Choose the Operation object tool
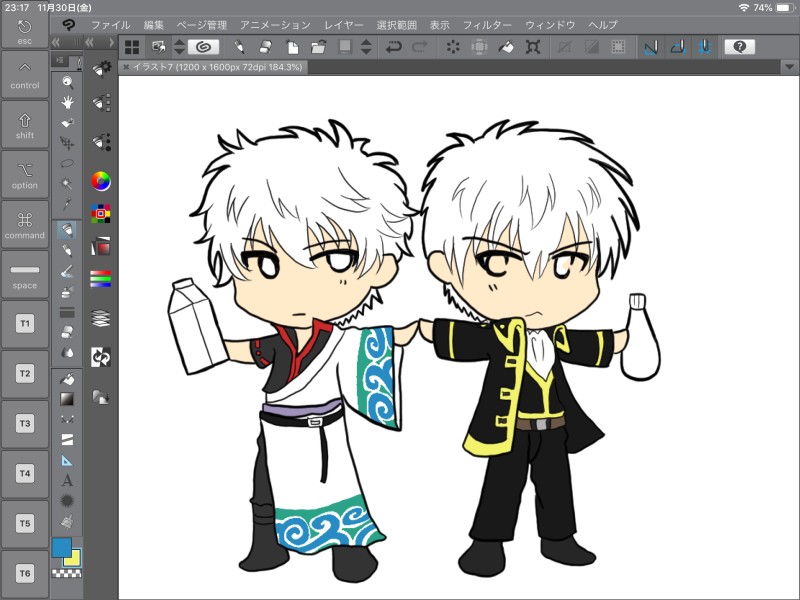Screen dimensions: 800x600 [x=67, y=123]
